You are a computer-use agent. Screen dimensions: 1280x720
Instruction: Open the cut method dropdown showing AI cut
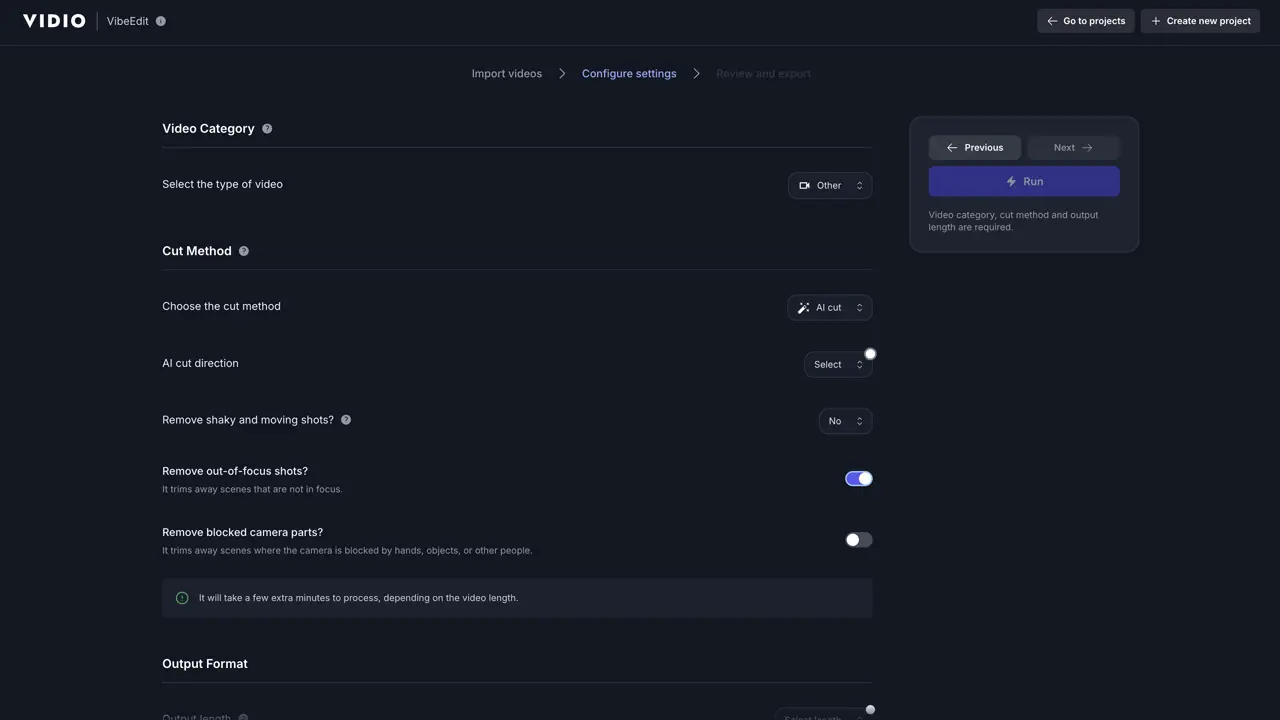830,308
